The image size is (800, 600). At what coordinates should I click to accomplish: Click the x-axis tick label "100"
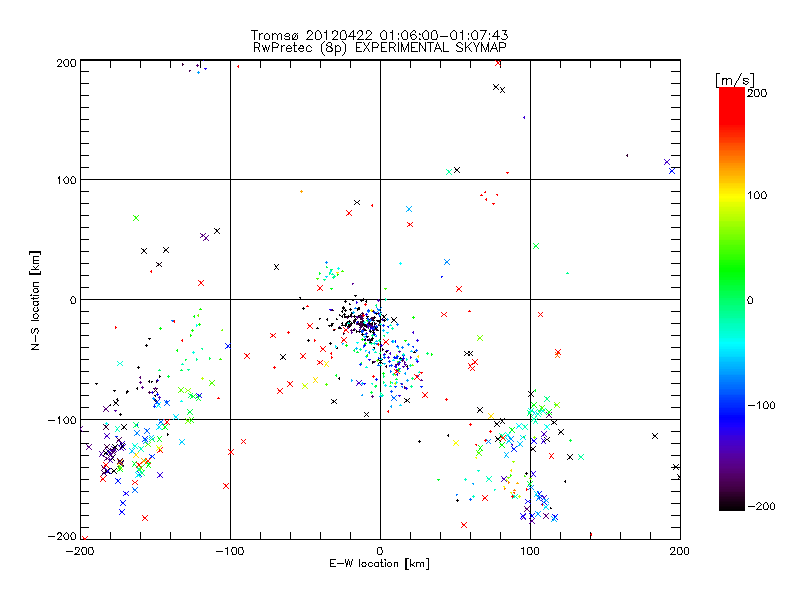point(530,552)
